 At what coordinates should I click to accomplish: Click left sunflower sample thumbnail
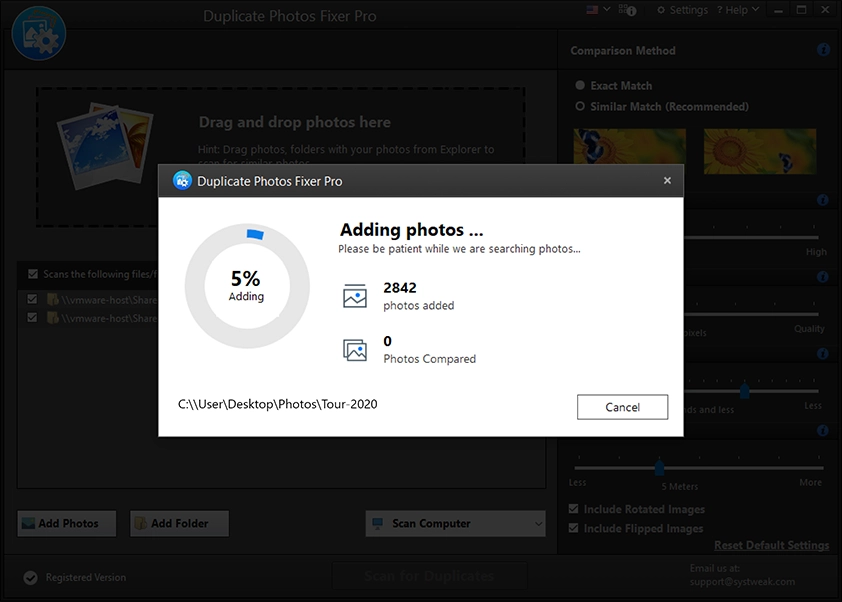click(x=629, y=151)
